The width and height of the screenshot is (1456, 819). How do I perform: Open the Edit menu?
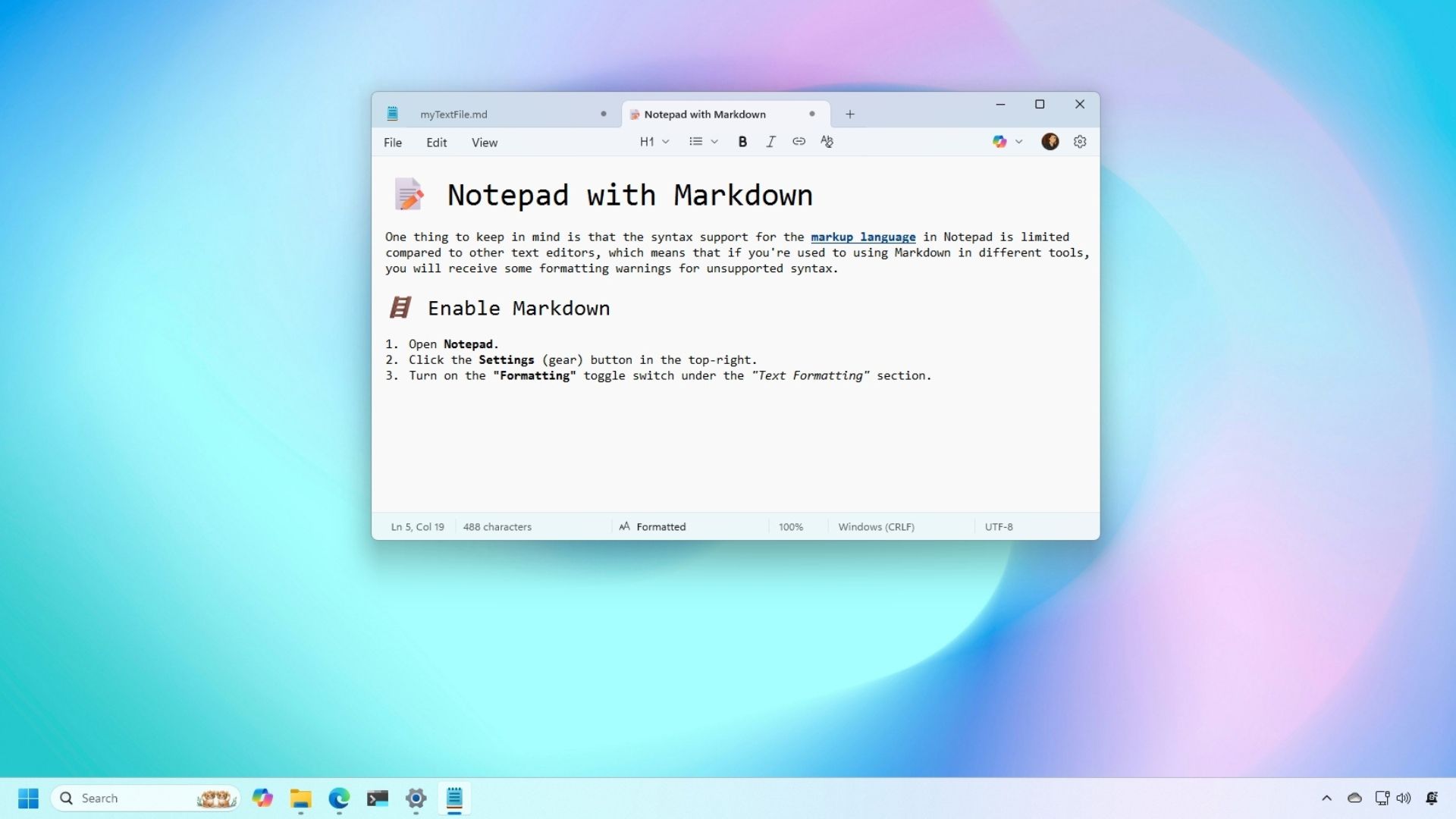click(436, 143)
